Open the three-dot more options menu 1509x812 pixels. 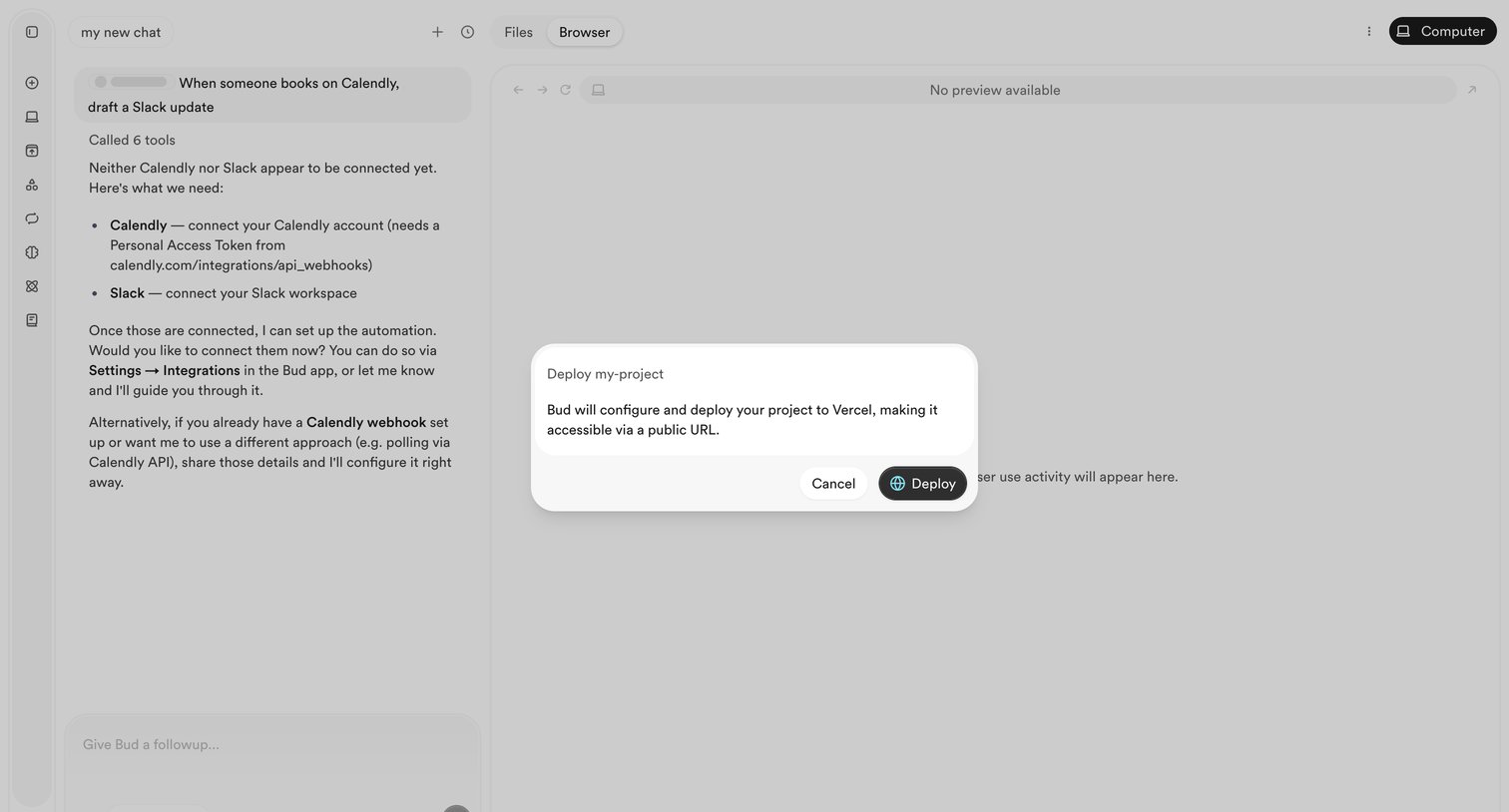[x=1368, y=32]
